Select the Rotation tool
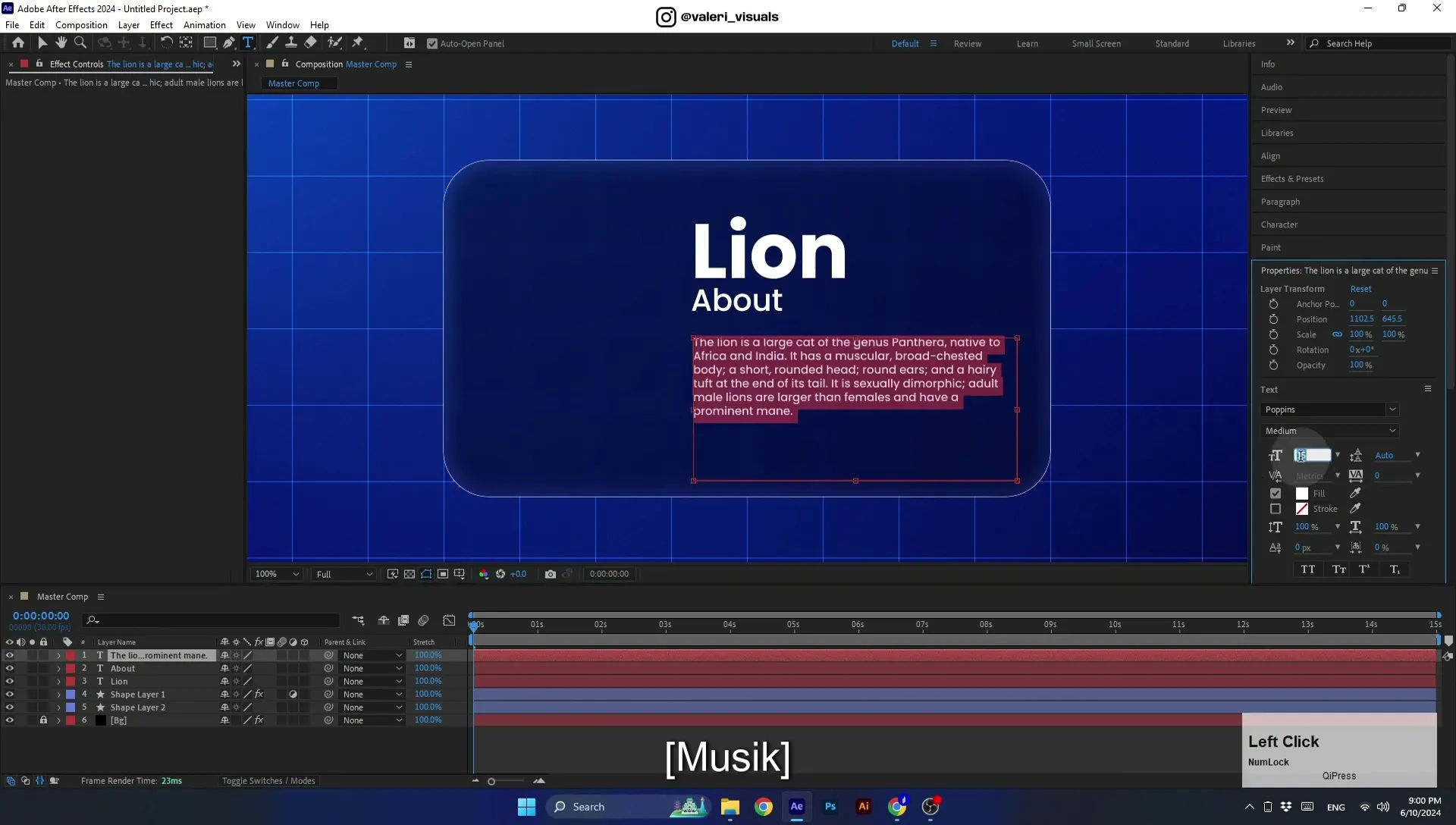Viewport: 1456px width, 825px height. 166,43
